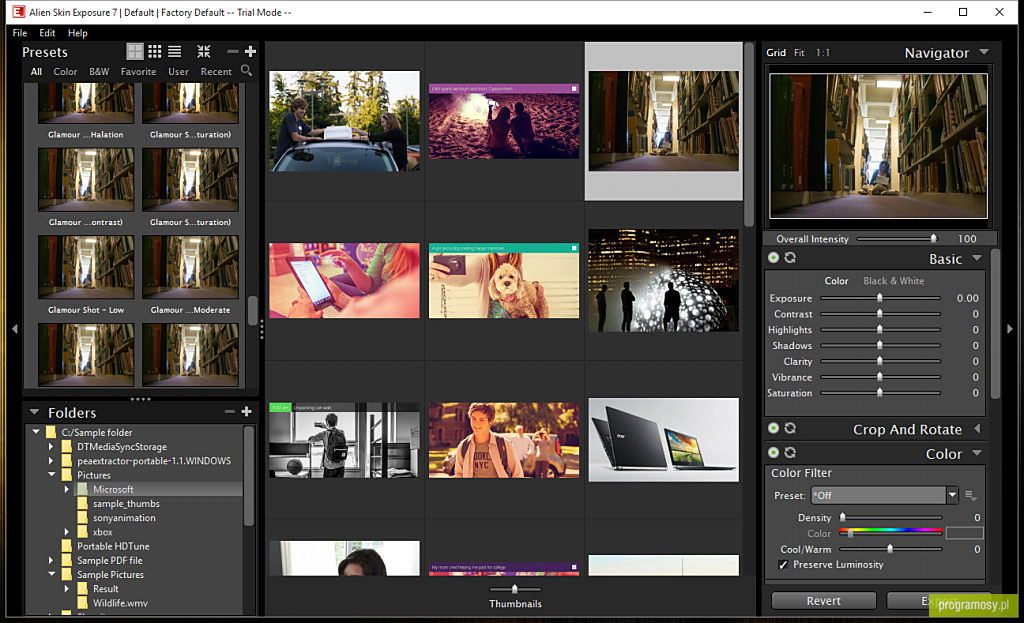Select Color mode in Basic panel
The width and height of the screenshot is (1024, 623).
[836, 281]
